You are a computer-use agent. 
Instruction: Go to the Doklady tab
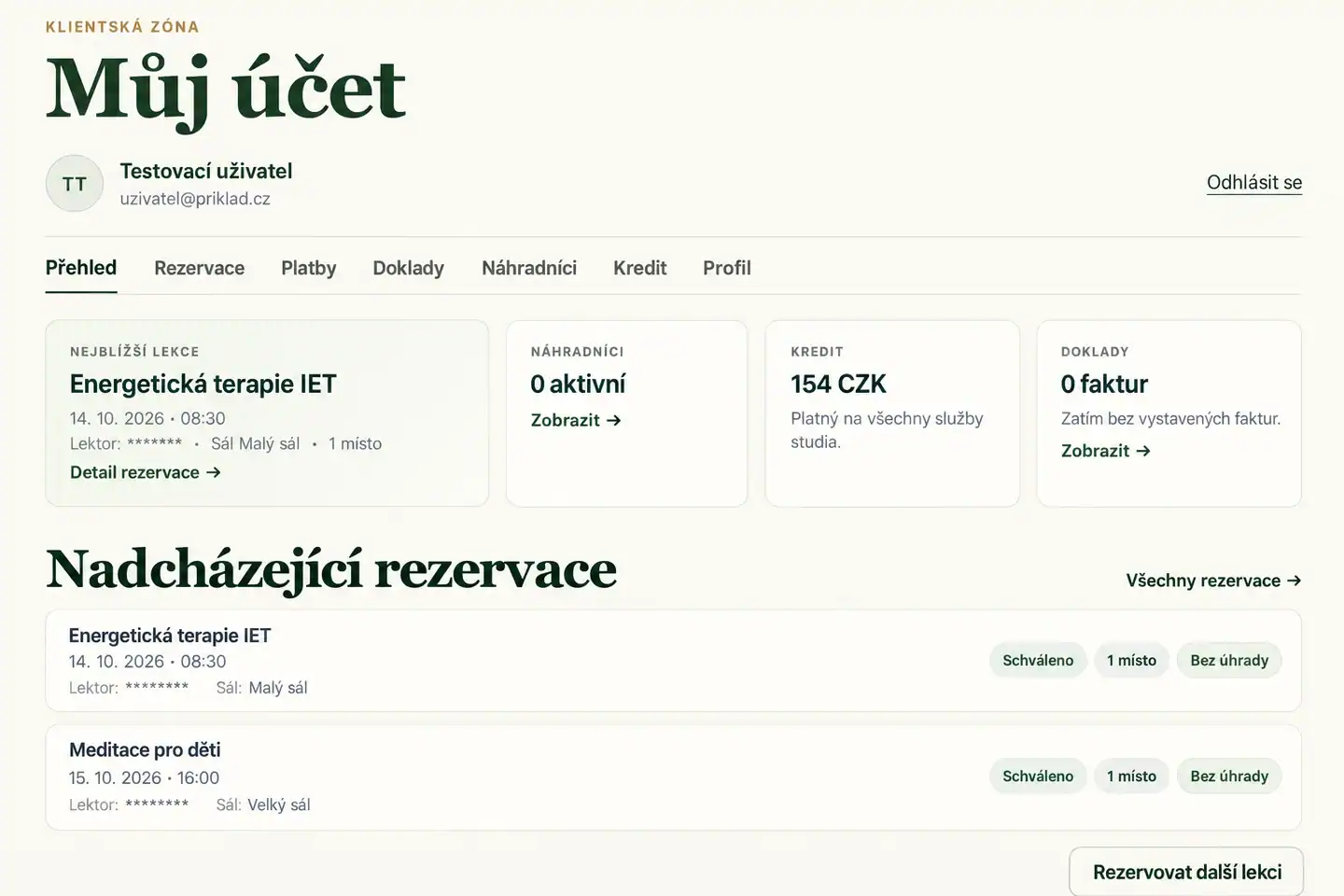tap(408, 268)
